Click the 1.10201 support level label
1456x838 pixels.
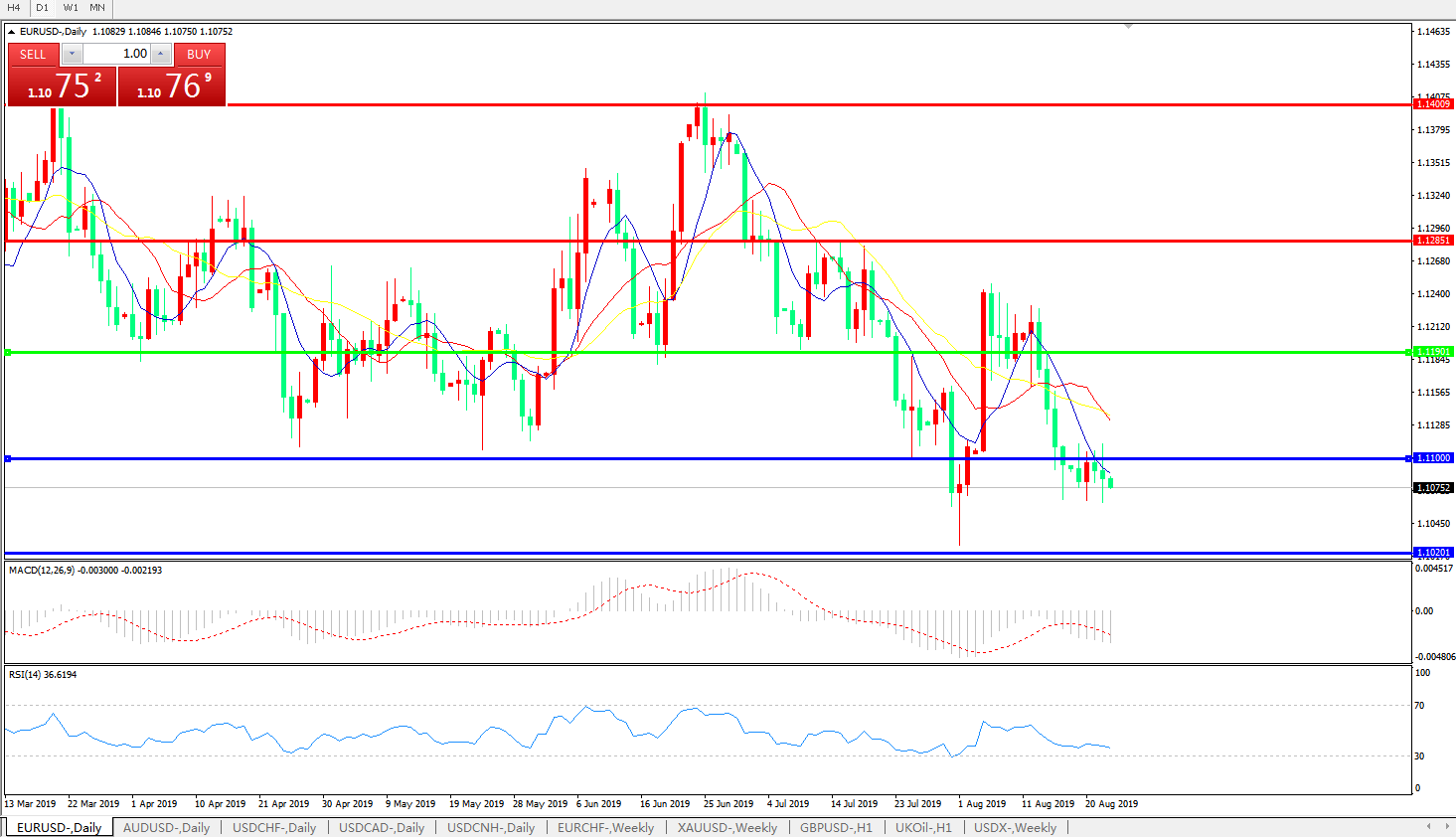pyautogui.click(x=1433, y=553)
